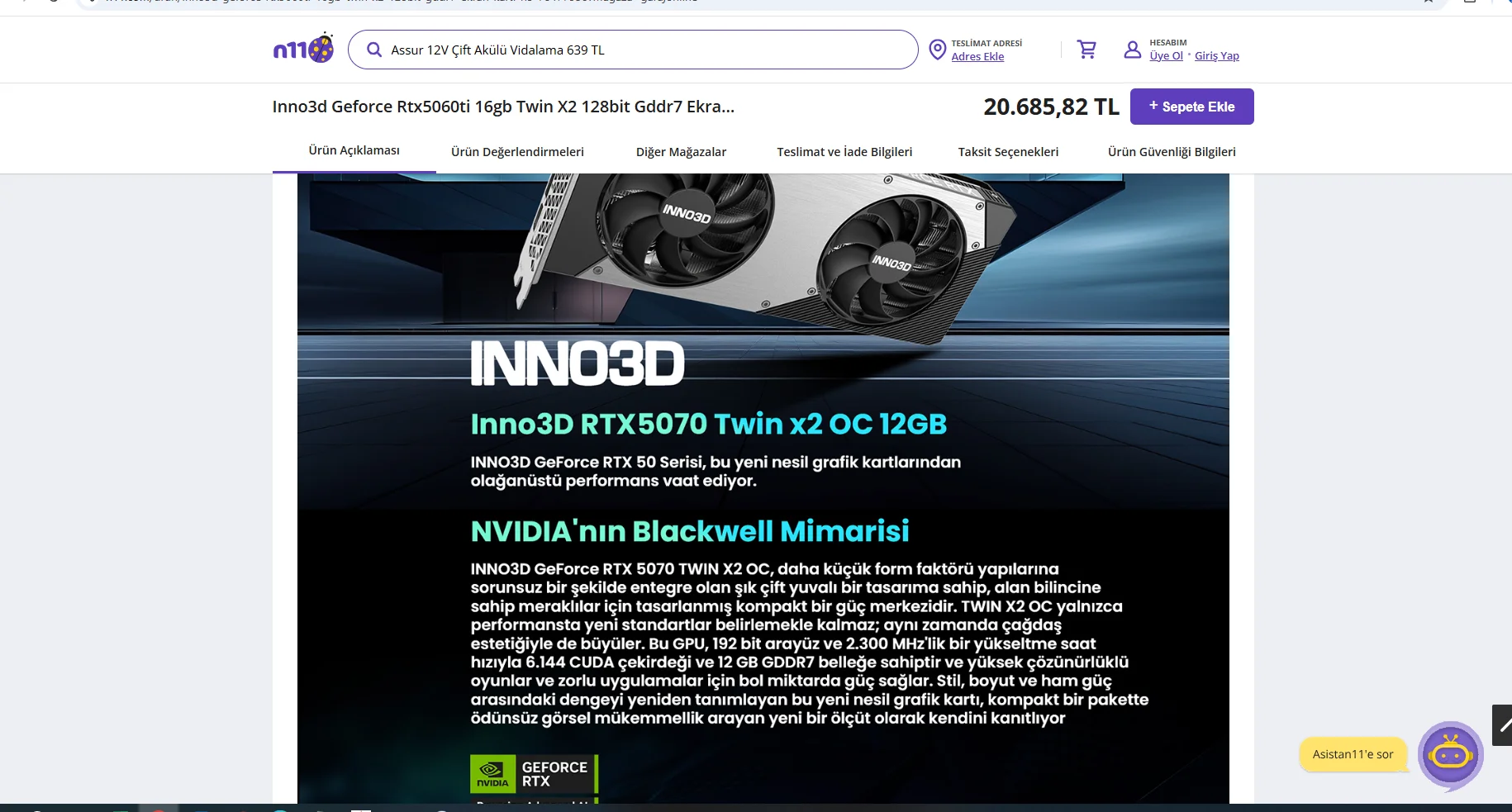
Task: Click the Üye Ol link
Action: click(1166, 55)
